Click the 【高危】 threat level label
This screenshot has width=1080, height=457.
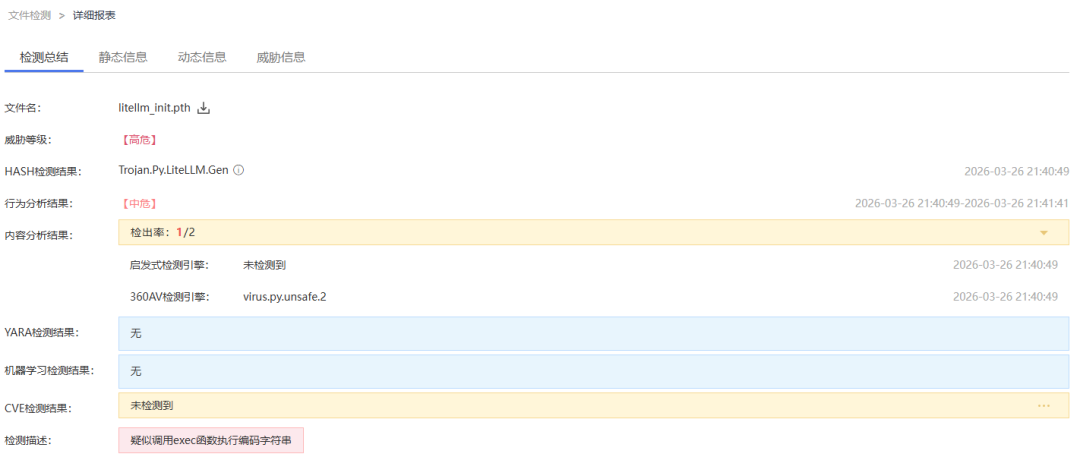[x=138, y=140]
